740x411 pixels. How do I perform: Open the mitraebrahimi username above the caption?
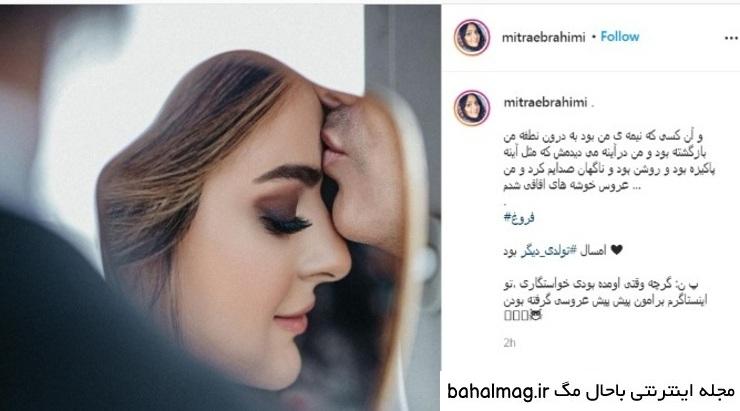tap(545, 102)
